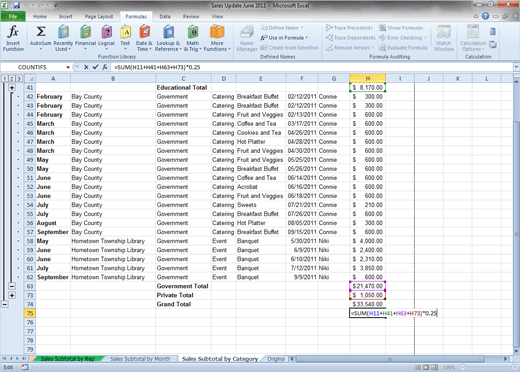
Task: Collapse Government Total group at row 63
Action: 12,286
